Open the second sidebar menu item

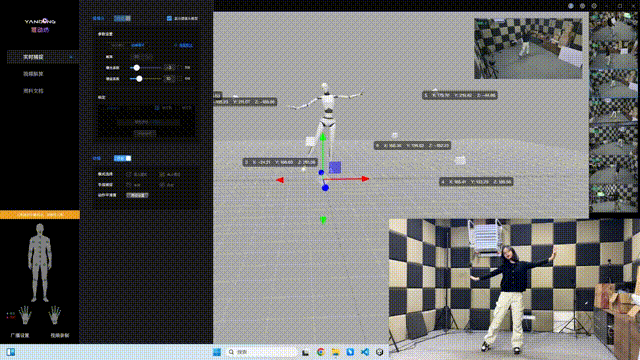click(x=33, y=74)
